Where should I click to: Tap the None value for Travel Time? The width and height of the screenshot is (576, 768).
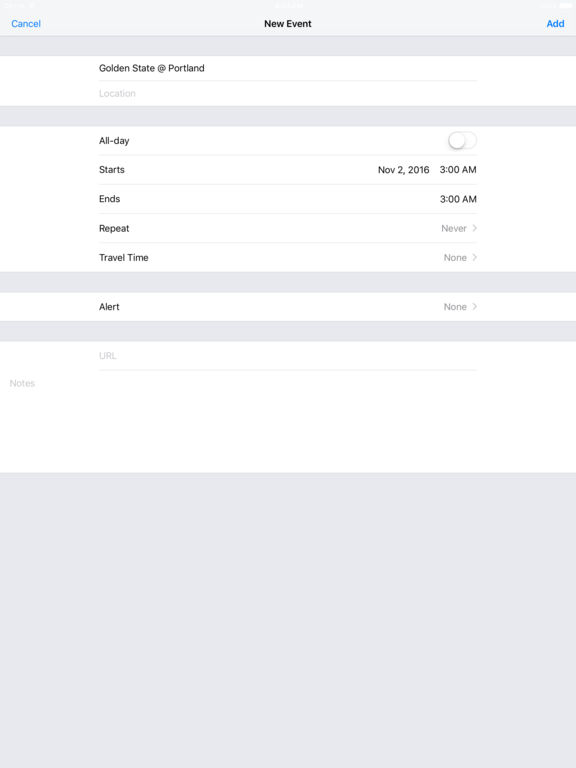click(455, 258)
